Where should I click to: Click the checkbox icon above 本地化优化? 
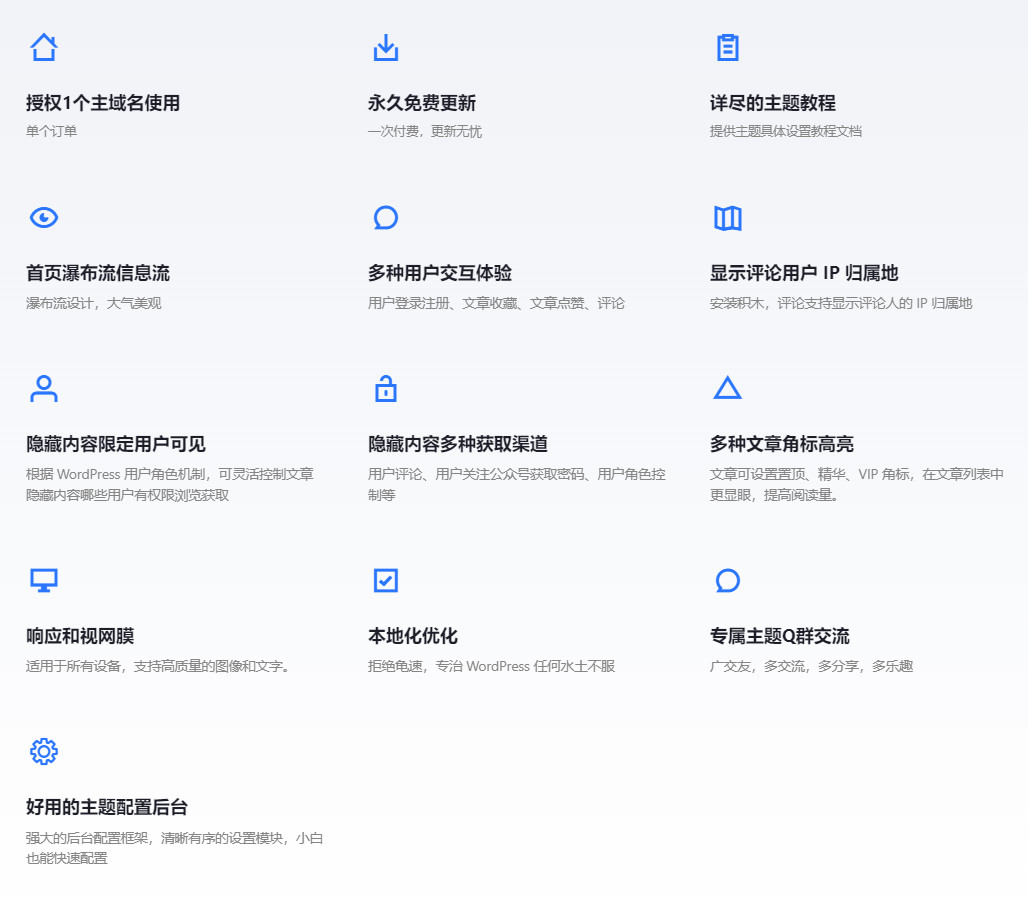[x=386, y=581]
